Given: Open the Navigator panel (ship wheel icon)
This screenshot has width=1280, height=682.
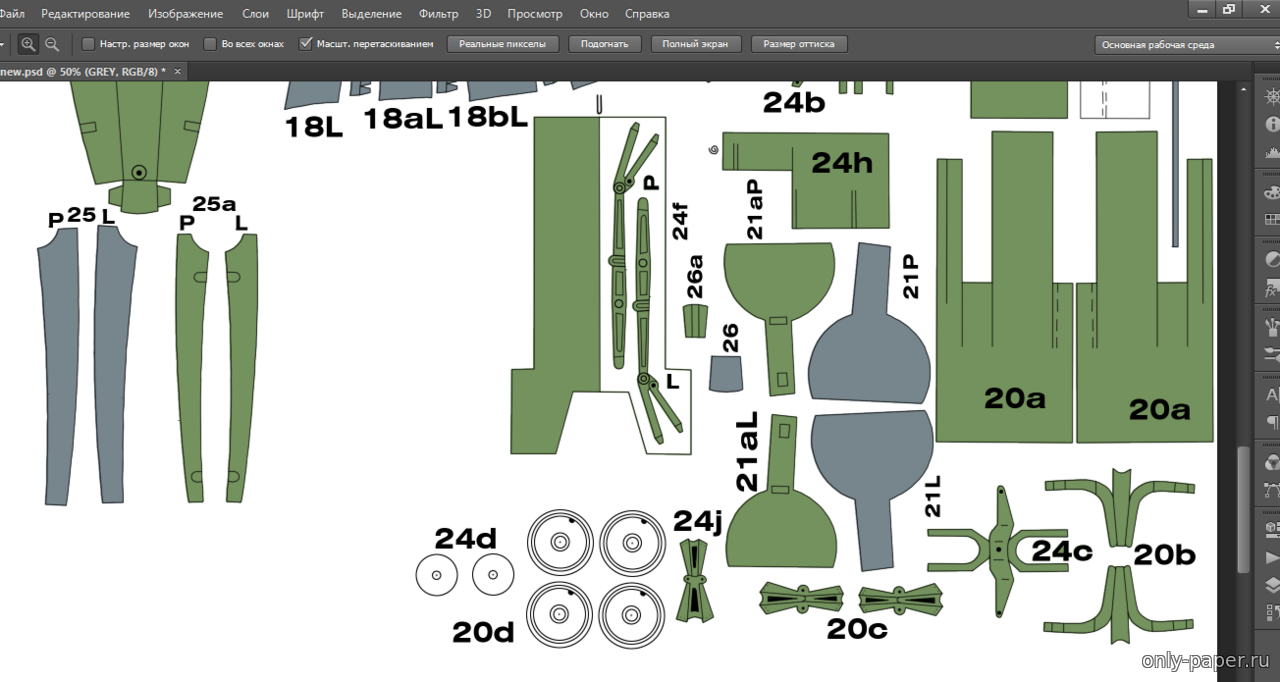Looking at the screenshot, I should pyautogui.click(x=1272, y=97).
